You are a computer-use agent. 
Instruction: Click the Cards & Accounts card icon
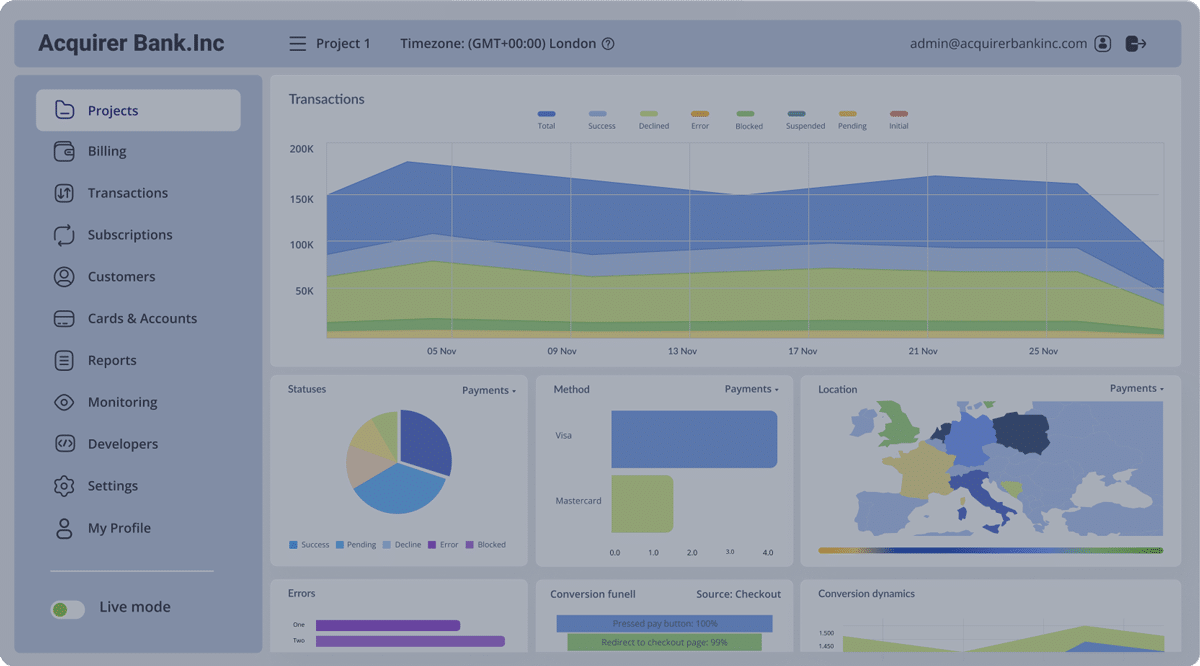[x=64, y=319]
